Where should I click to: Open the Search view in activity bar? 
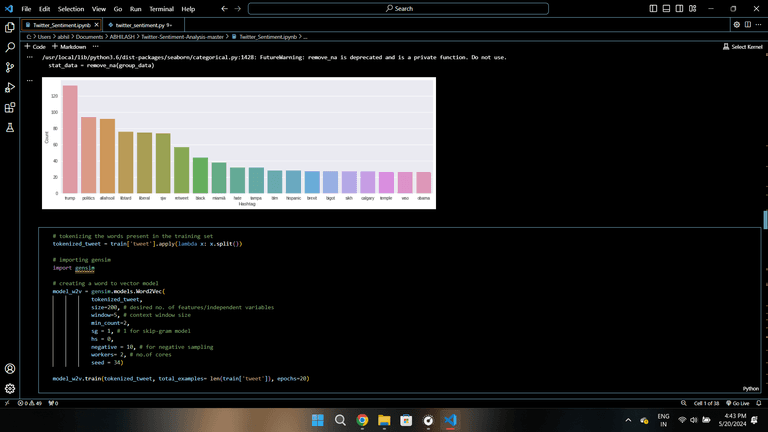pos(10,48)
